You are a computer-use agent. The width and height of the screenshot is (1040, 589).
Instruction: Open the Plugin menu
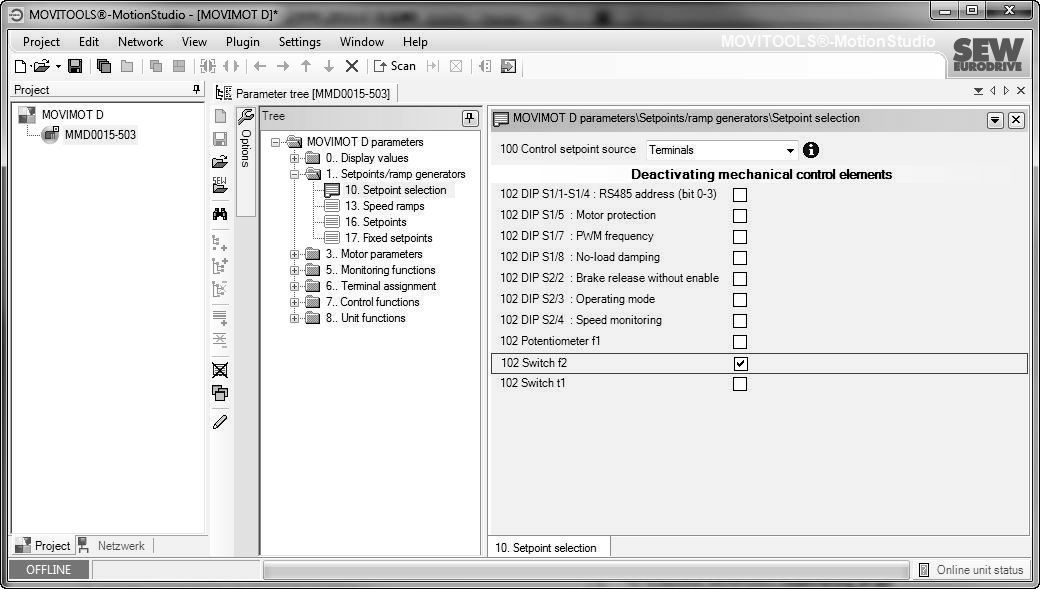243,42
